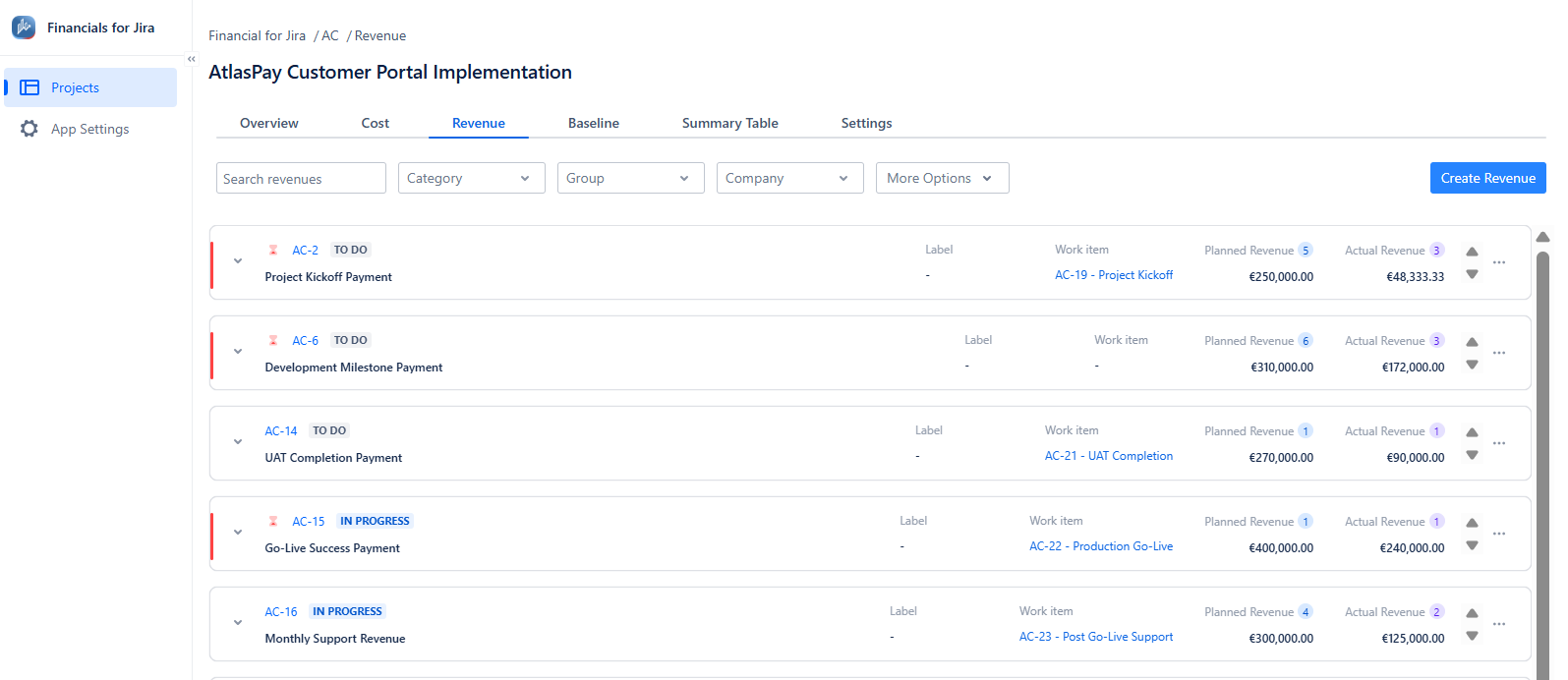Open the AC-14 issue link
1568x680 pixels.
coord(281,431)
